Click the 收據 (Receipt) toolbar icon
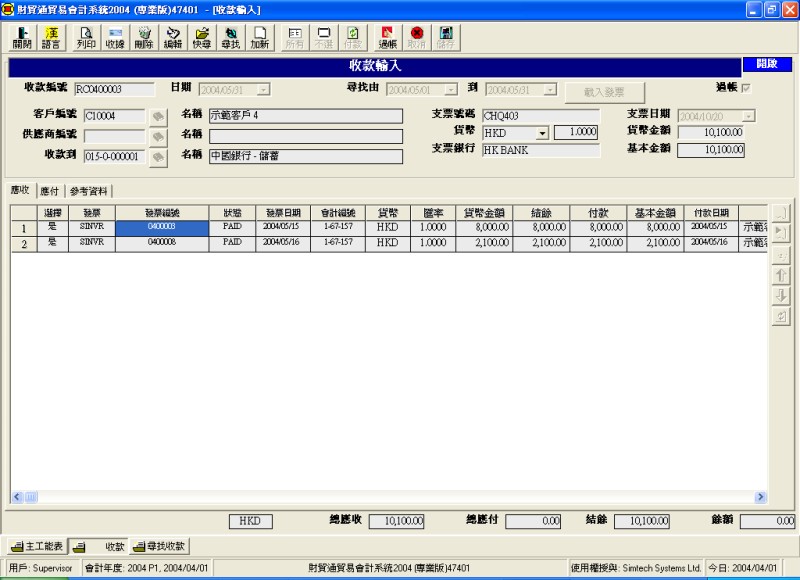 click(x=115, y=37)
